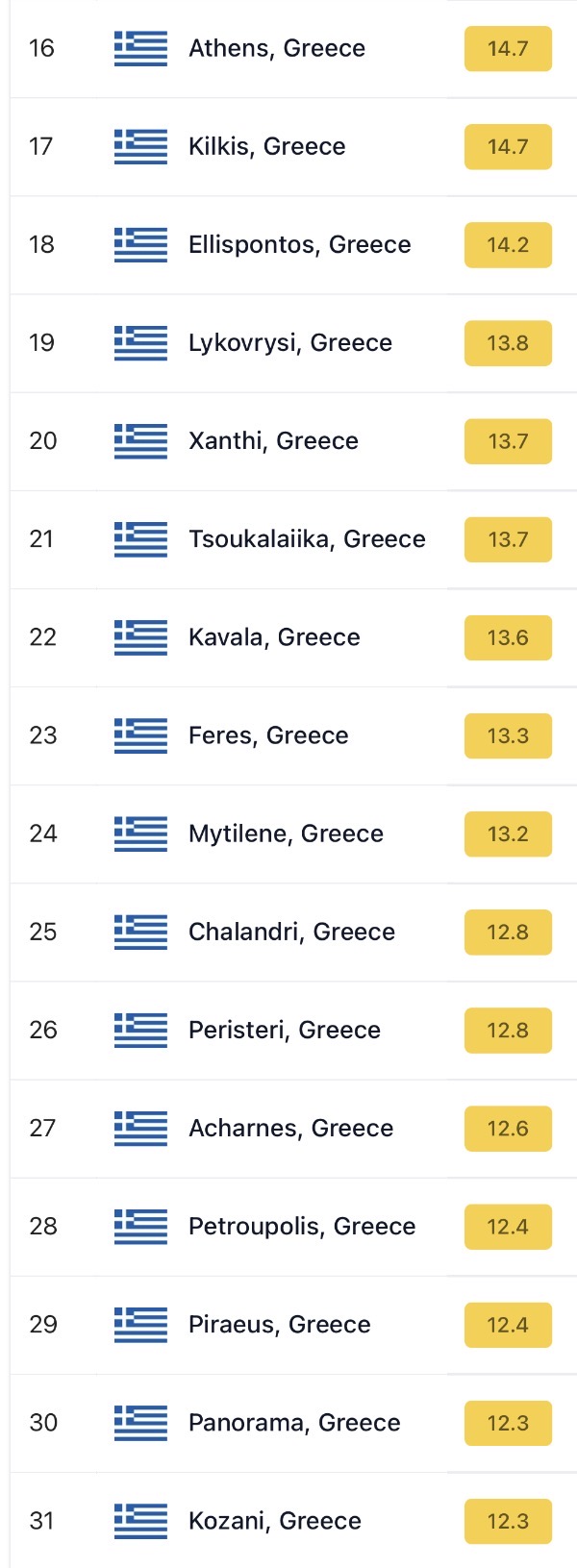Click rank number 22 in the list
The image size is (577, 1568).
[43, 636]
